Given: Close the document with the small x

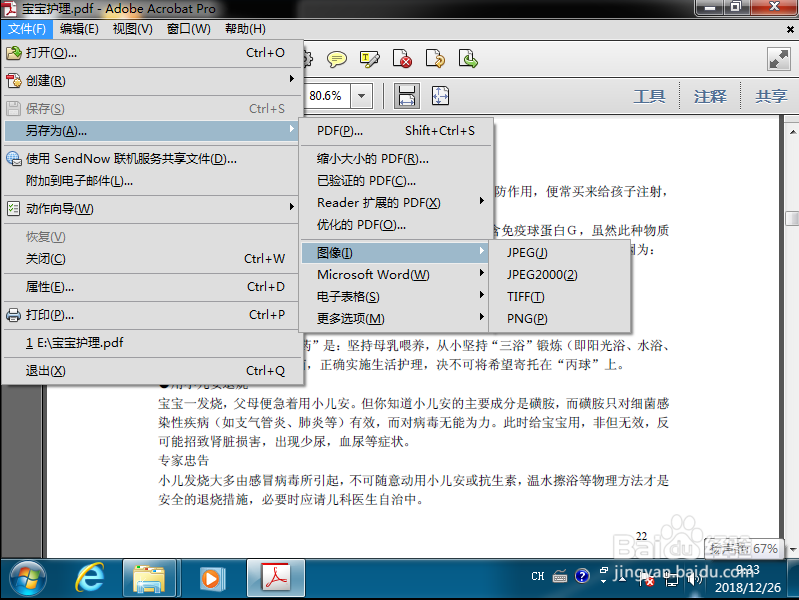Looking at the screenshot, I should pos(790,30).
